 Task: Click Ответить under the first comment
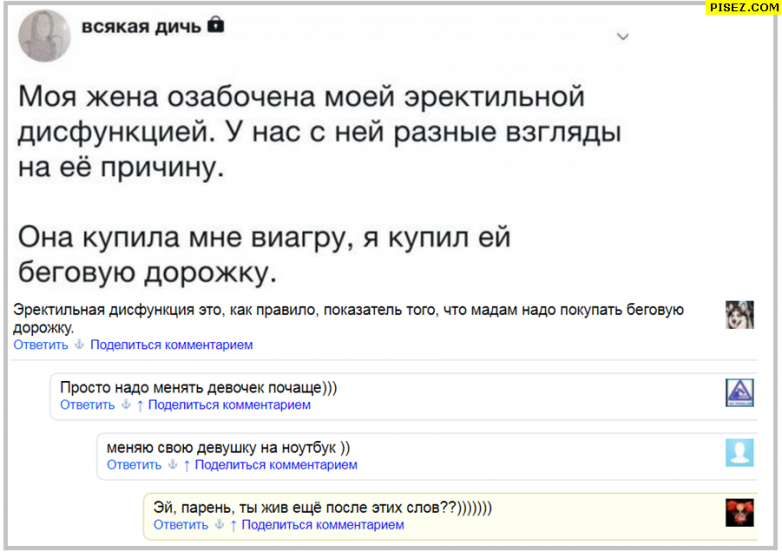click(41, 345)
